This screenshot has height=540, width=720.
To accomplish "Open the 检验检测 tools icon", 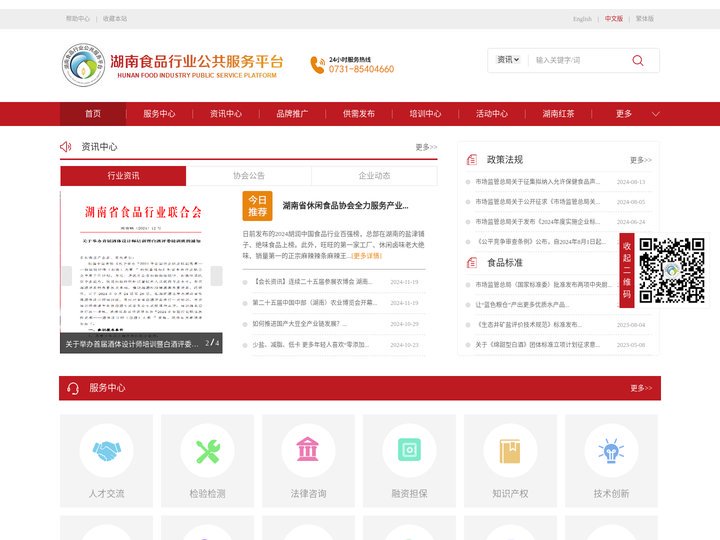I will [208, 450].
